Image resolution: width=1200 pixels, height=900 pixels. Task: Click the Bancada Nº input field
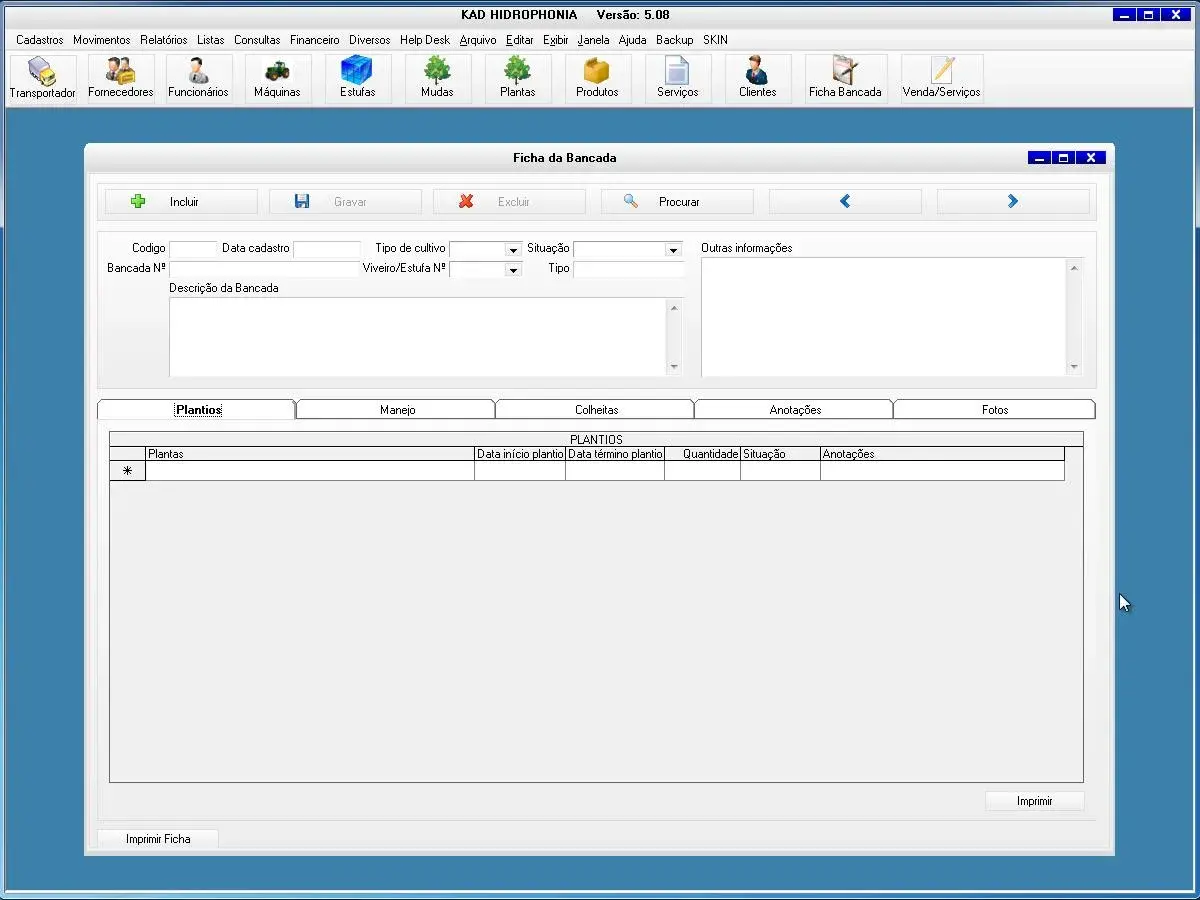(x=264, y=269)
